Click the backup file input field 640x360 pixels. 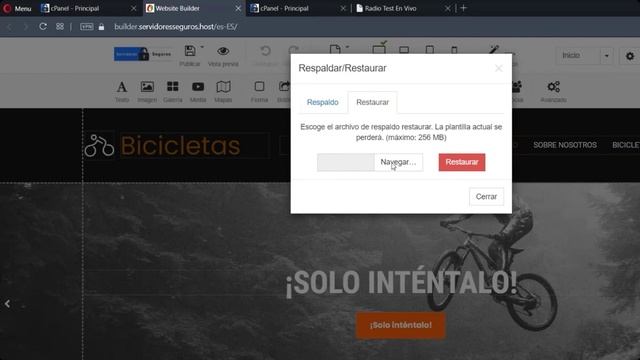click(346, 162)
